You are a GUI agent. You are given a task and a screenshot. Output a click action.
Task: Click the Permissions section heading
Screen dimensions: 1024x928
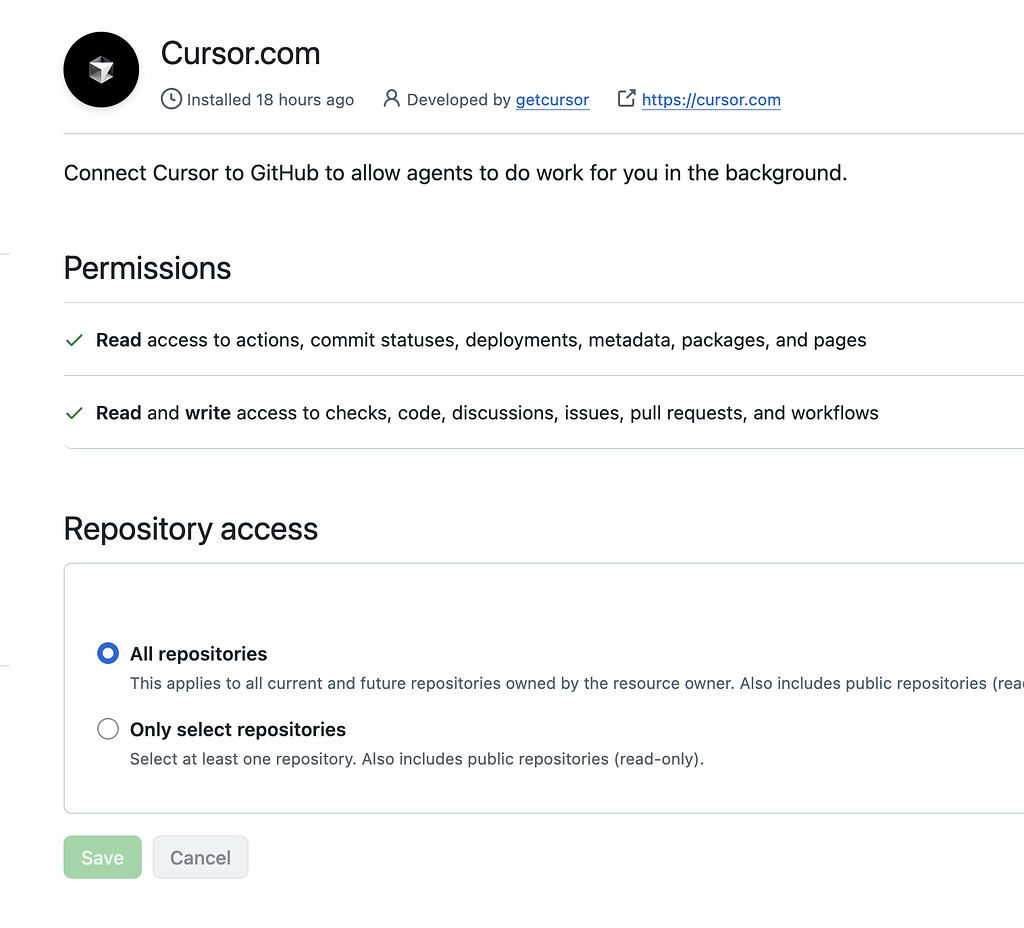[147, 268]
